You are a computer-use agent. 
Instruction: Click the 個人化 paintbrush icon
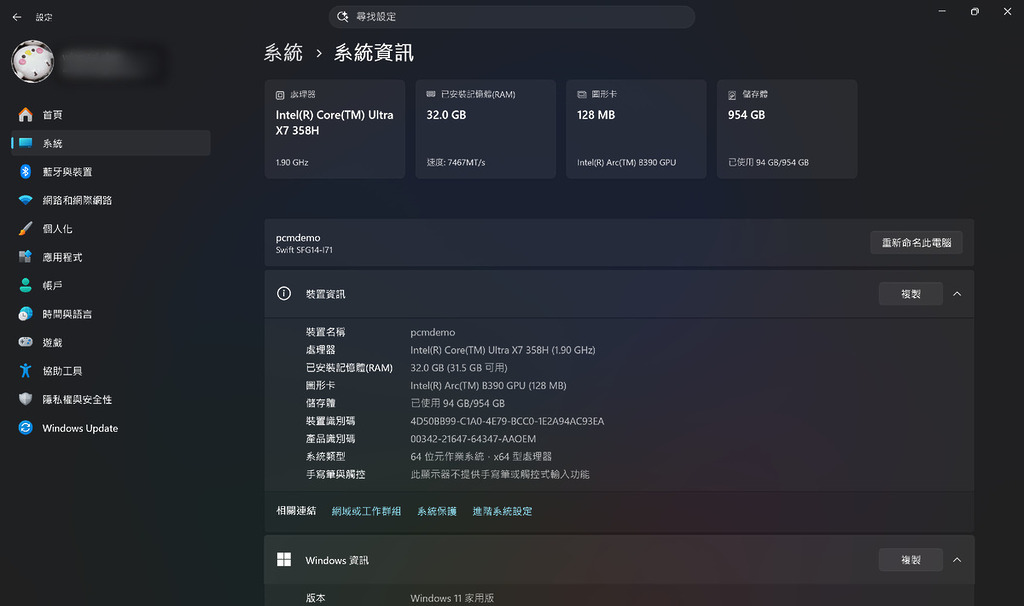(x=25, y=229)
